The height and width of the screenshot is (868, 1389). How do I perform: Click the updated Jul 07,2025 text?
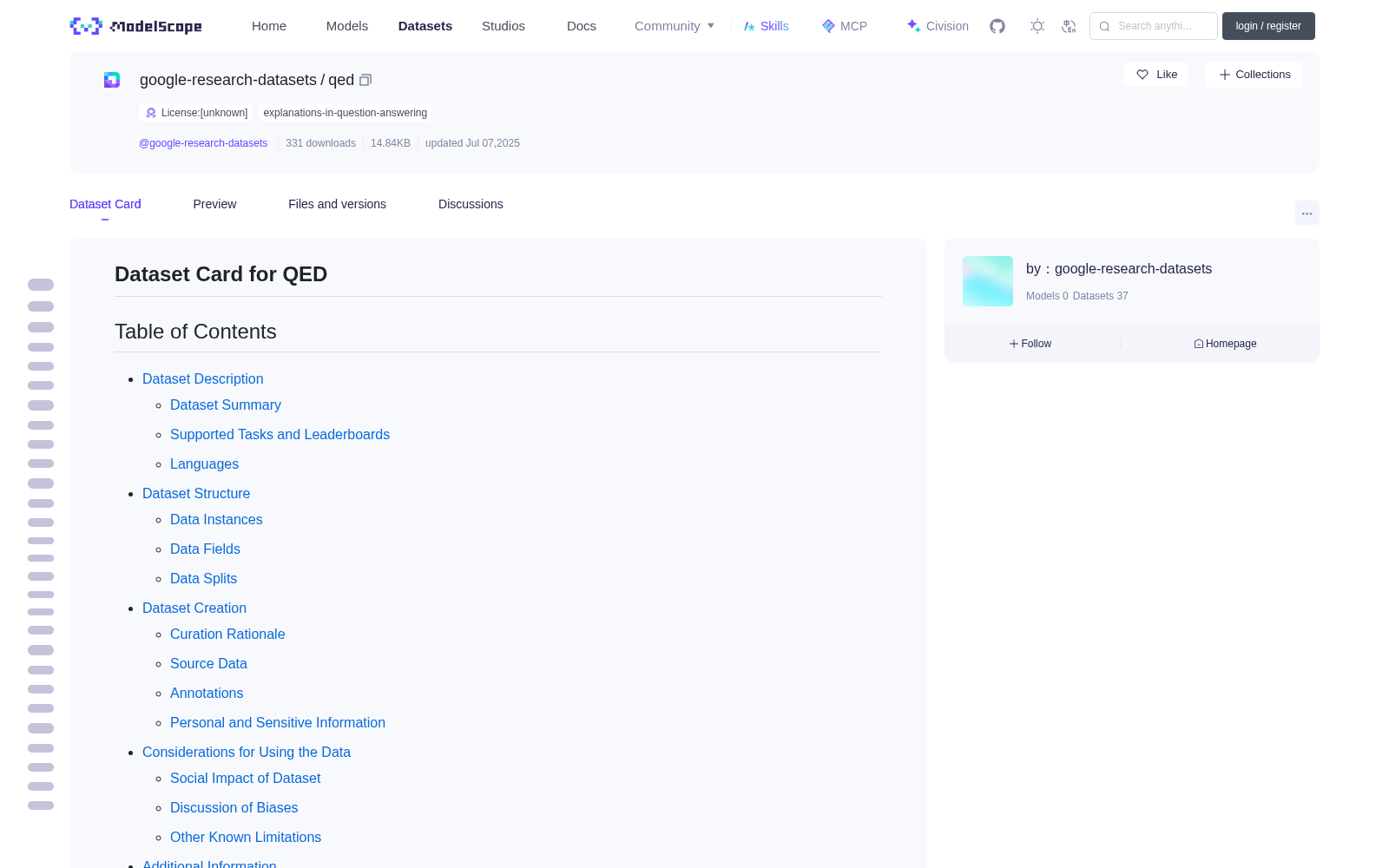(x=472, y=143)
